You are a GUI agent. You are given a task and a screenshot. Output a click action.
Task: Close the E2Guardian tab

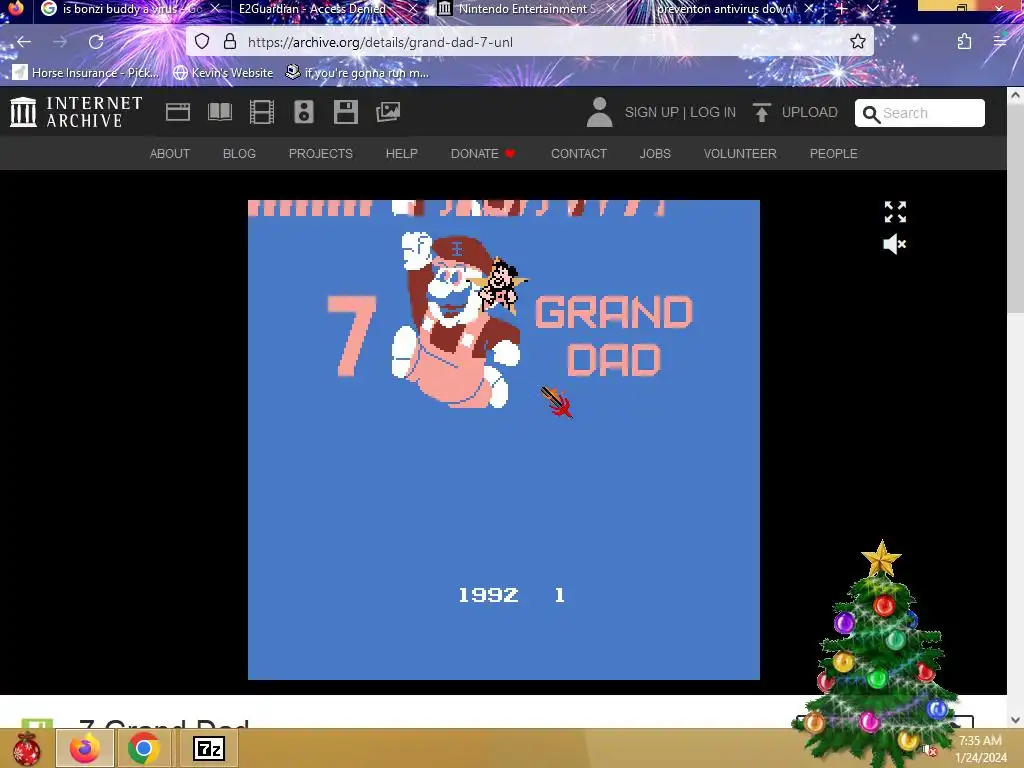point(413,8)
